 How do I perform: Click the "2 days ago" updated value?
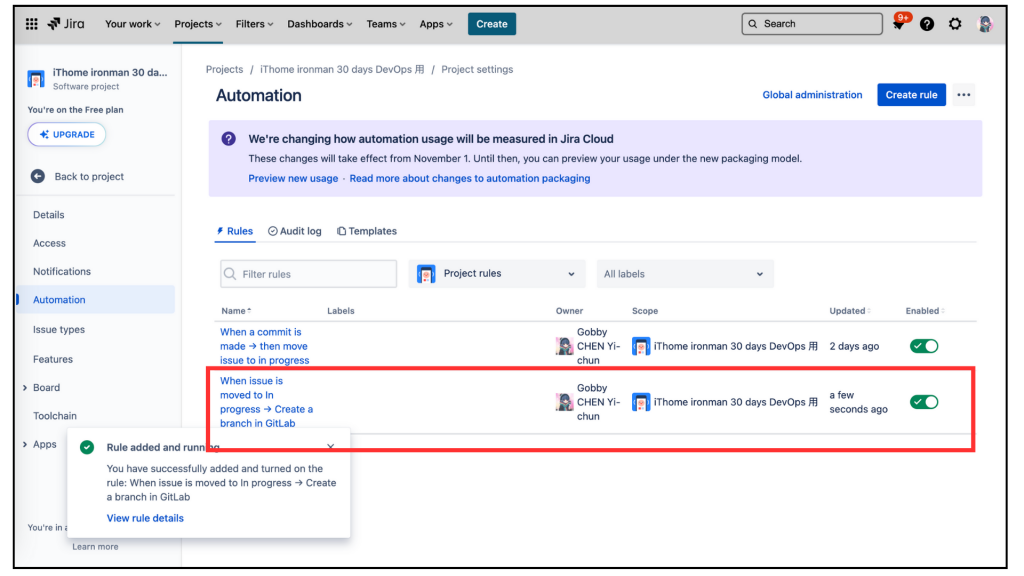(x=854, y=347)
